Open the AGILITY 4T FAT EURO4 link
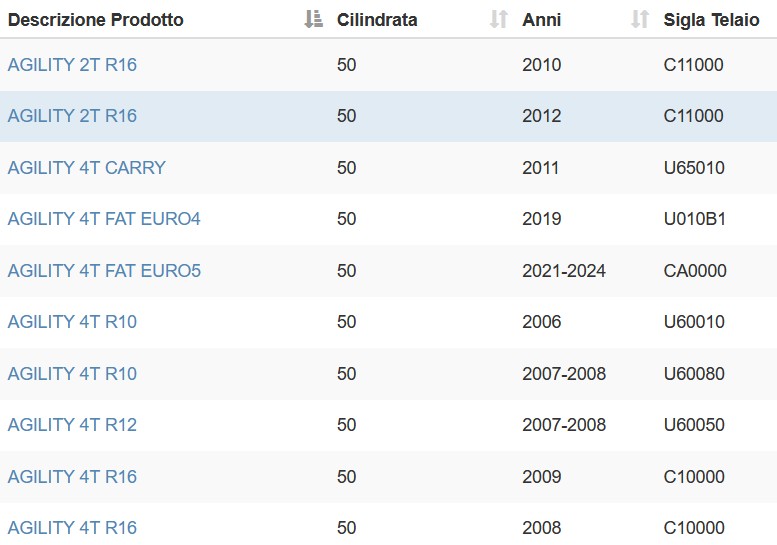This screenshot has height=545, width=777. (x=104, y=219)
